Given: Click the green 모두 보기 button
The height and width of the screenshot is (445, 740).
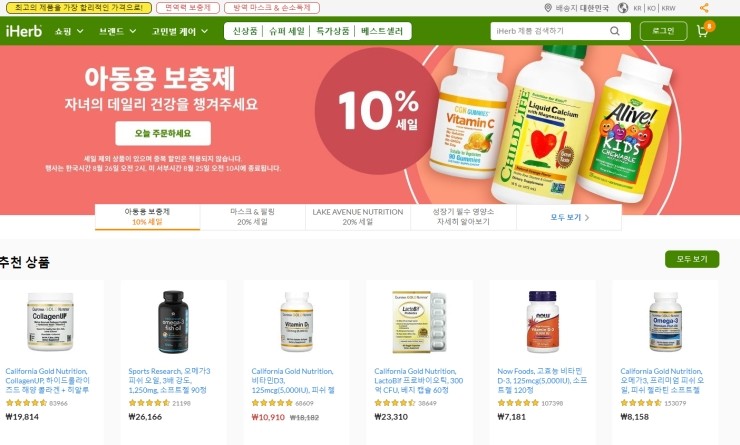Looking at the screenshot, I should pos(692,259).
